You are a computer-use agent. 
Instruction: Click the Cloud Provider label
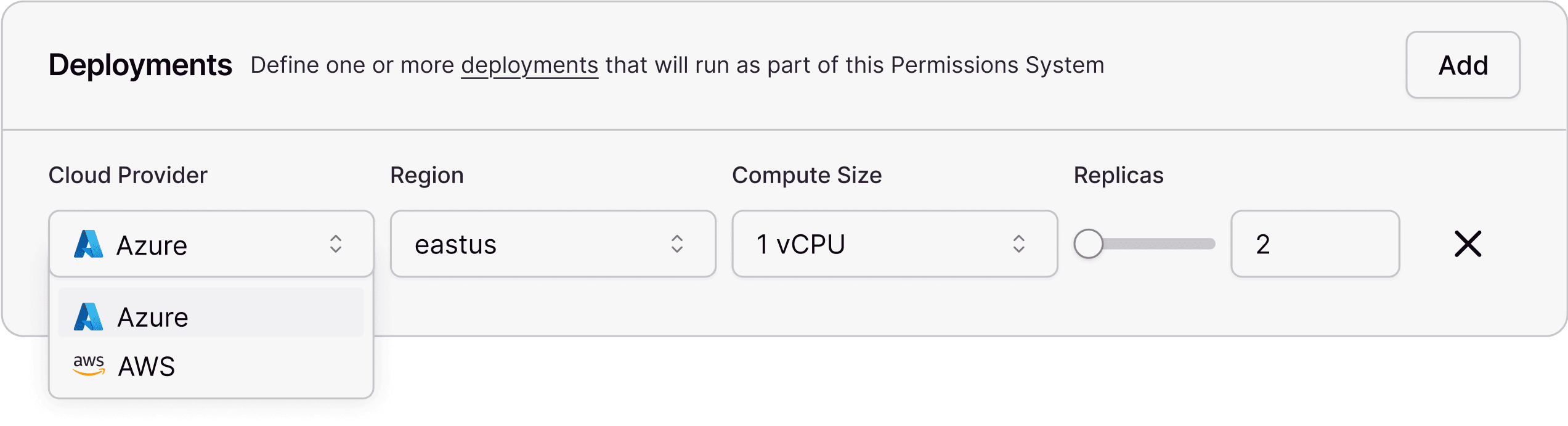coord(128,176)
